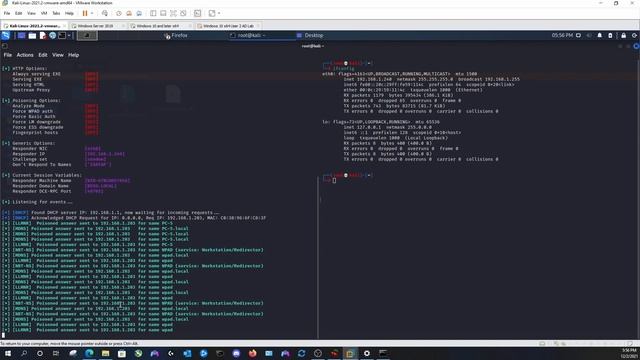Click the stretch guest display icon

[x=212, y=13]
